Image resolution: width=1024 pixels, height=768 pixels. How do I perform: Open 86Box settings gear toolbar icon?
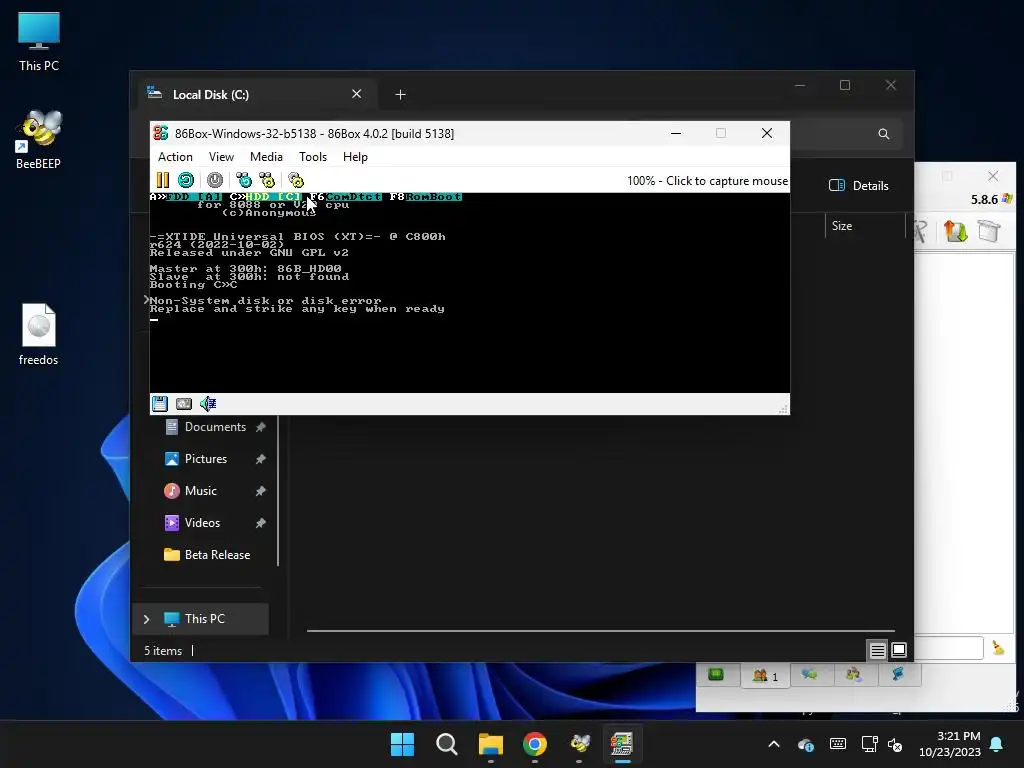296,180
